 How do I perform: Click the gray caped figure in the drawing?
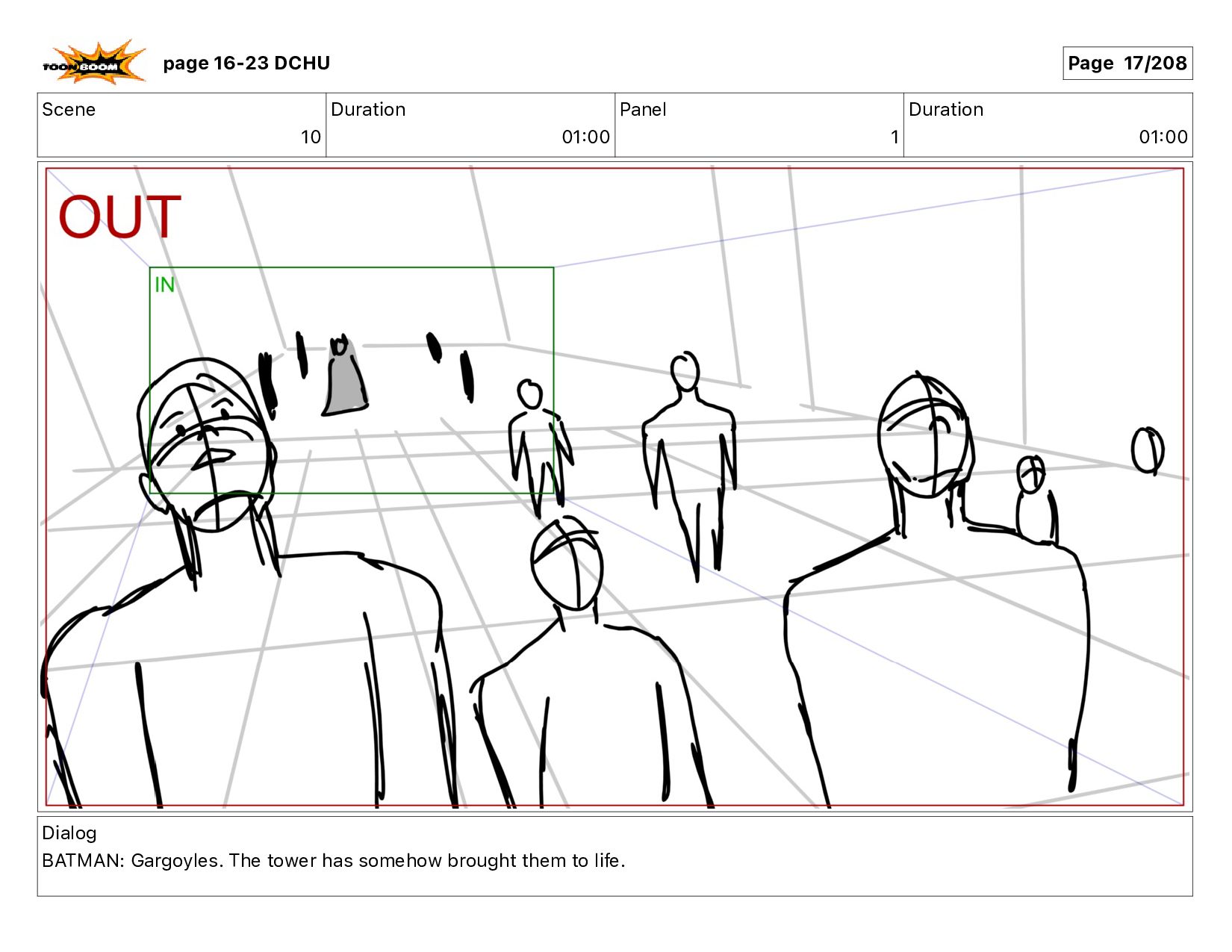344,376
